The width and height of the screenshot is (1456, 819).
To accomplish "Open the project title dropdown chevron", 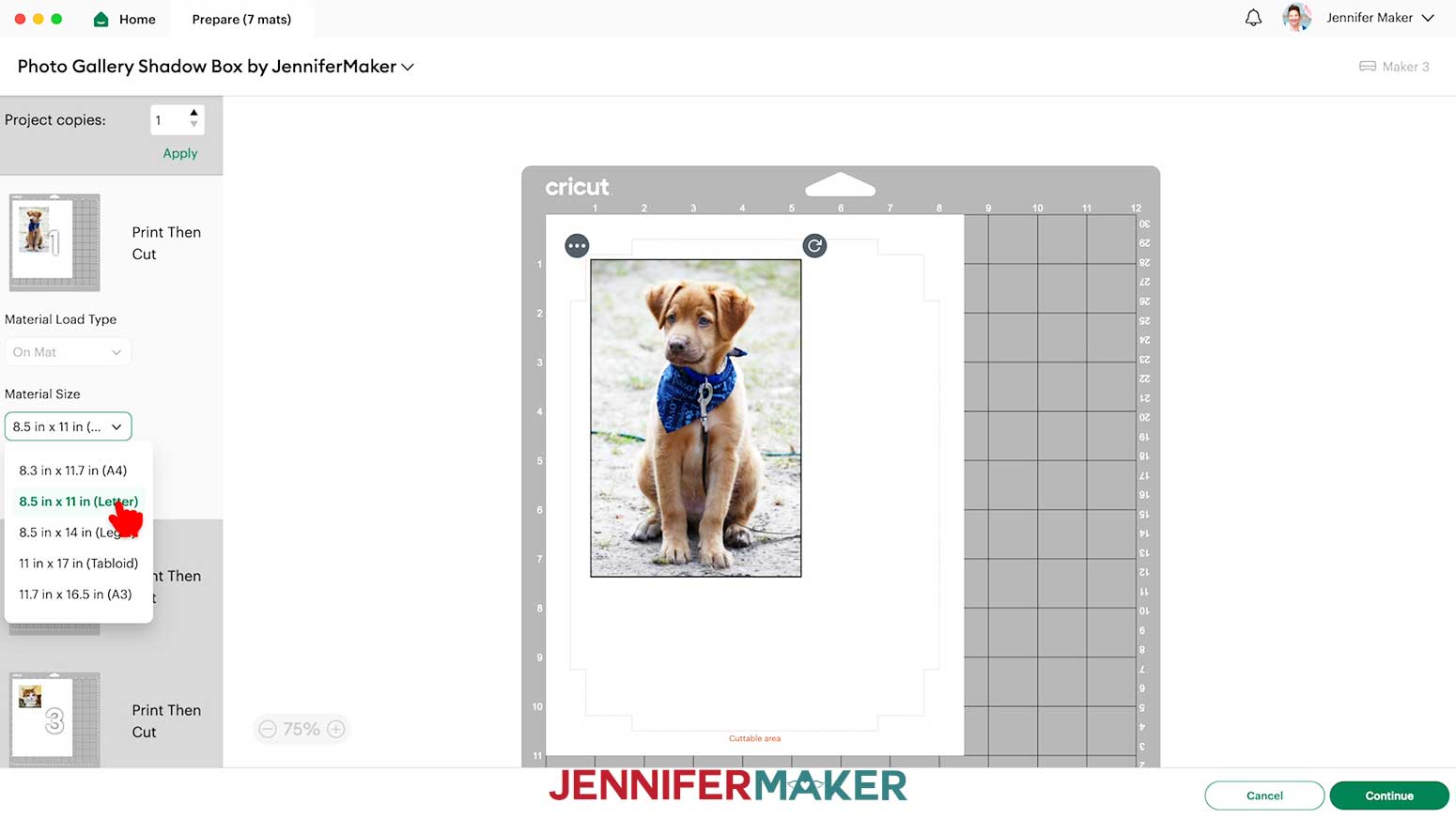I will pyautogui.click(x=408, y=67).
